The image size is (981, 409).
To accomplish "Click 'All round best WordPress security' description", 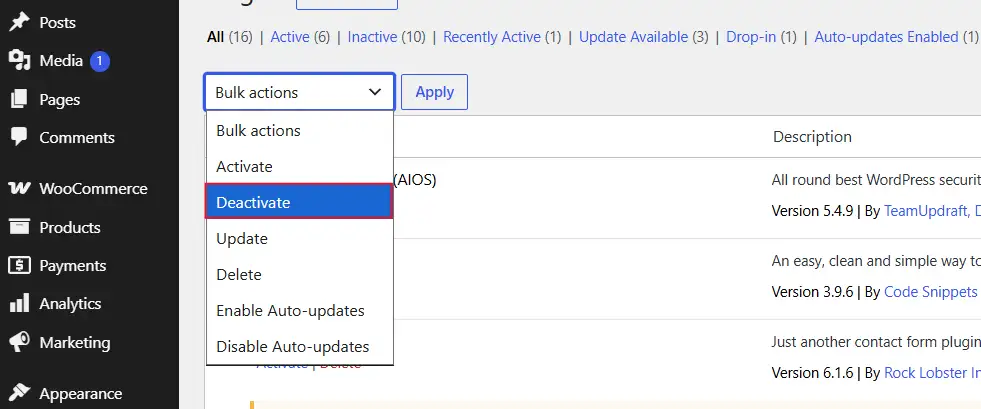I will 876,180.
